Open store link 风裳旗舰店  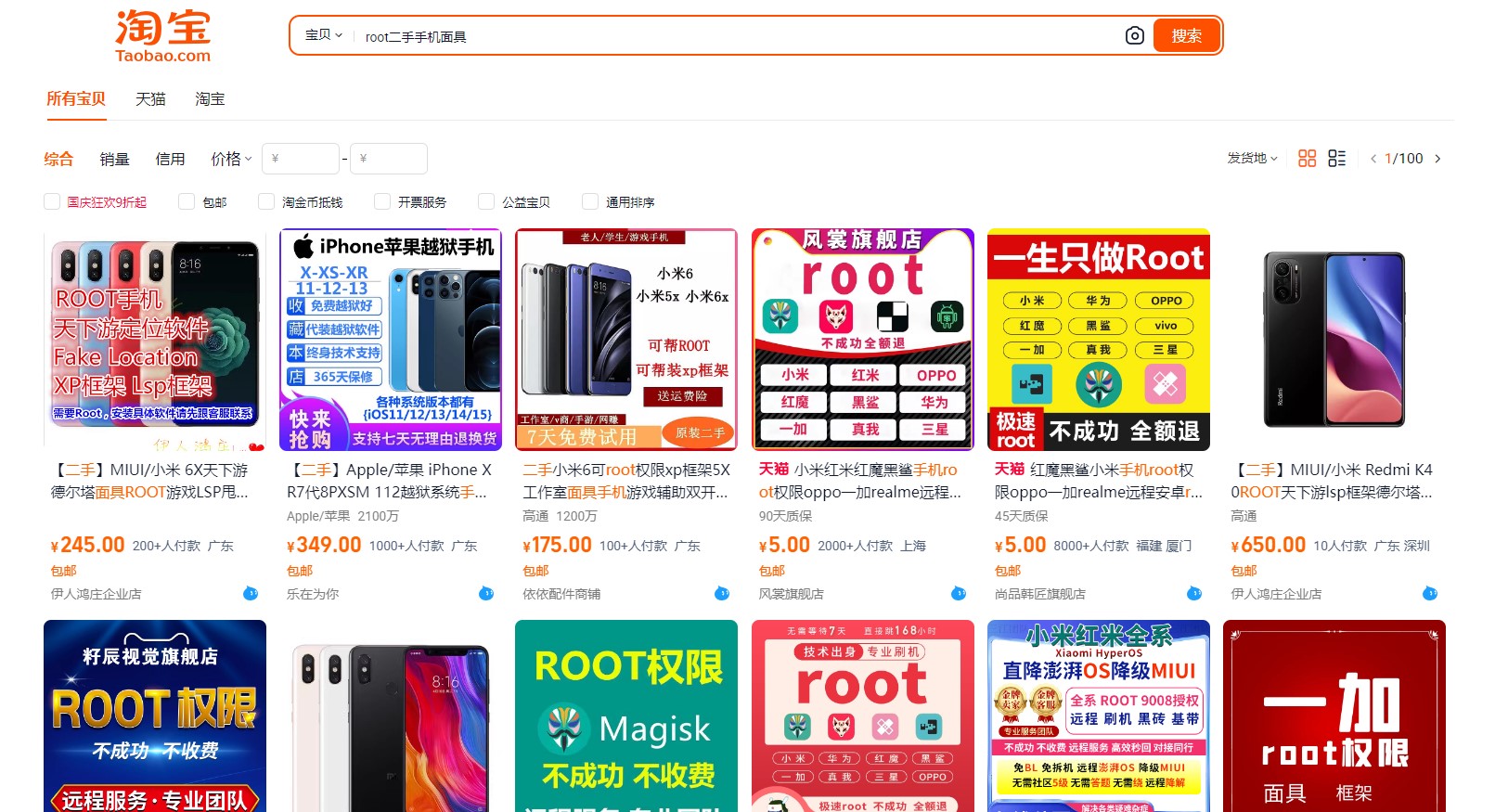(791, 594)
